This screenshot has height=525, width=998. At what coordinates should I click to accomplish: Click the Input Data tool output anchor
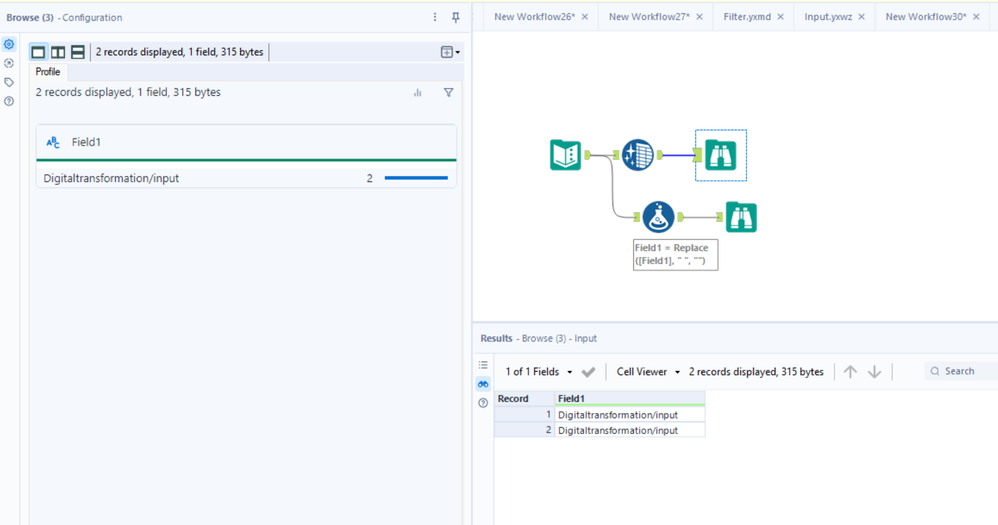[x=587, y=155]
